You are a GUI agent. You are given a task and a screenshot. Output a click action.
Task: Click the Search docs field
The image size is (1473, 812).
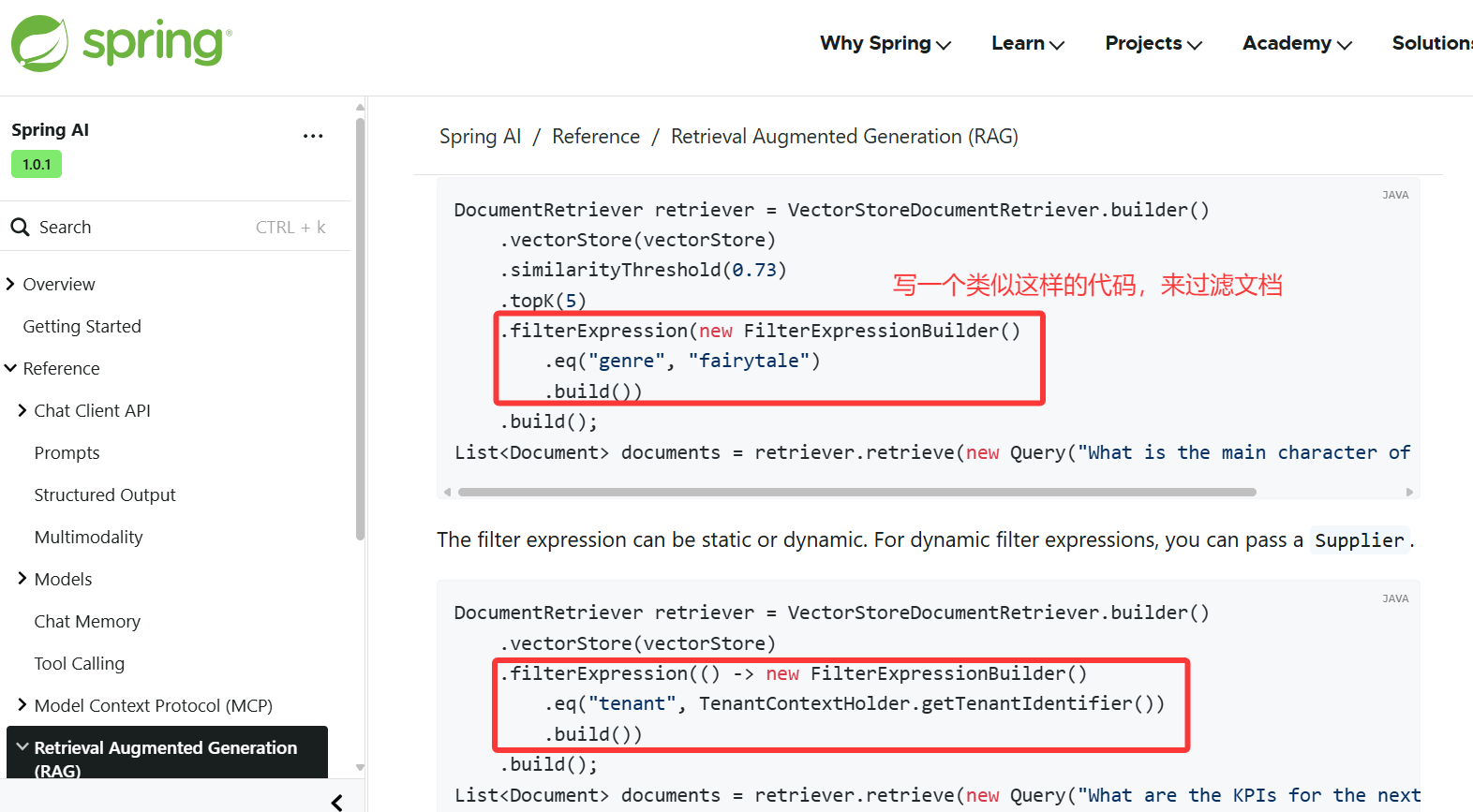click(175, 227)
